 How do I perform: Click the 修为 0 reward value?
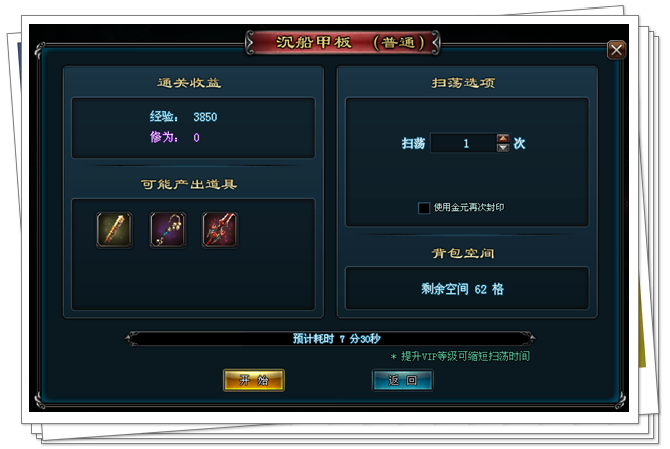pos(196,138)
